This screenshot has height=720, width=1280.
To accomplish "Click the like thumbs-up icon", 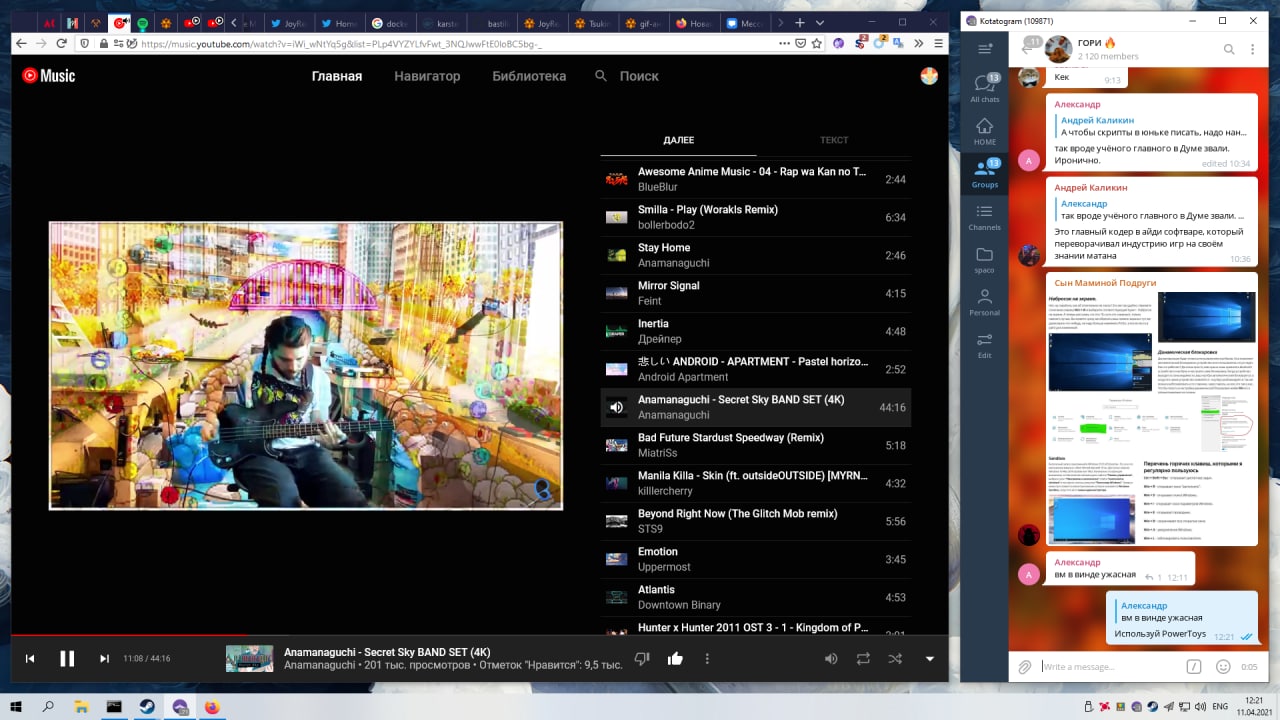I will [x=675, y=658].
